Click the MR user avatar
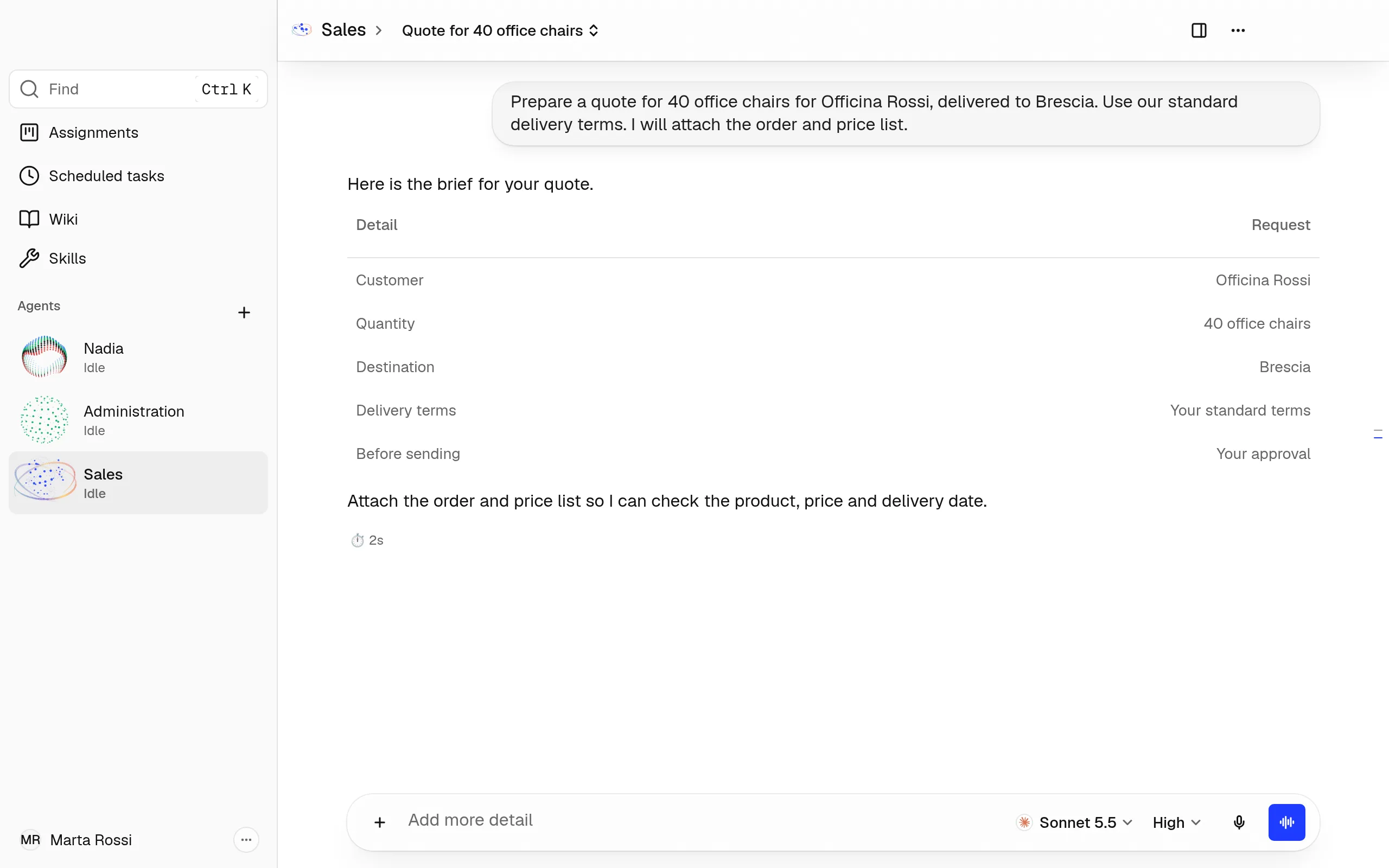The width and height of the screenshot is (1389, 868). pyautogui.click(x=30, y=840)
